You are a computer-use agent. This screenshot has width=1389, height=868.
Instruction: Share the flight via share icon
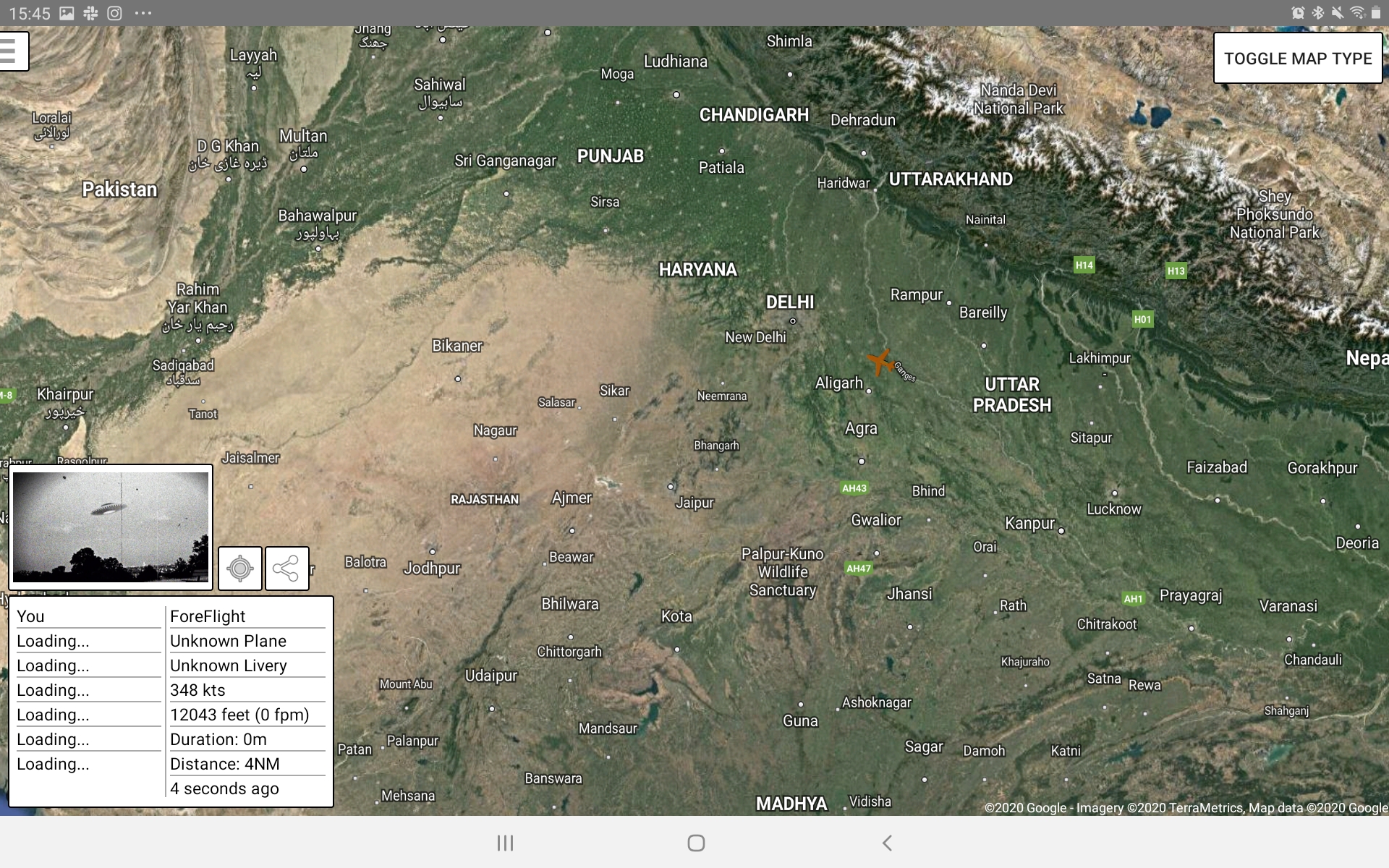[286, 569]
